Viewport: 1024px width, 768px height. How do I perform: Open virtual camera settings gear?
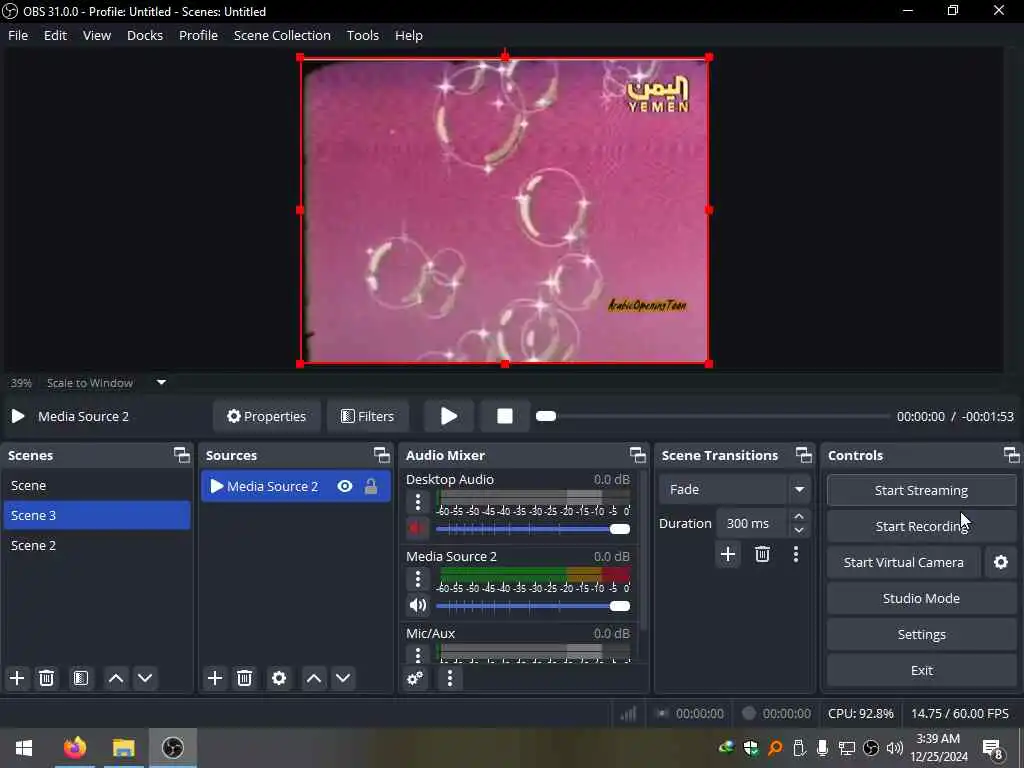1000,562
